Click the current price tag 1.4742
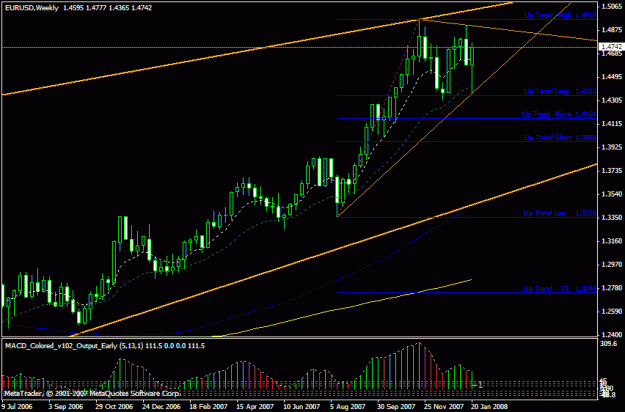This screenshot has width=625, height=412. click(x=612, y=47)
